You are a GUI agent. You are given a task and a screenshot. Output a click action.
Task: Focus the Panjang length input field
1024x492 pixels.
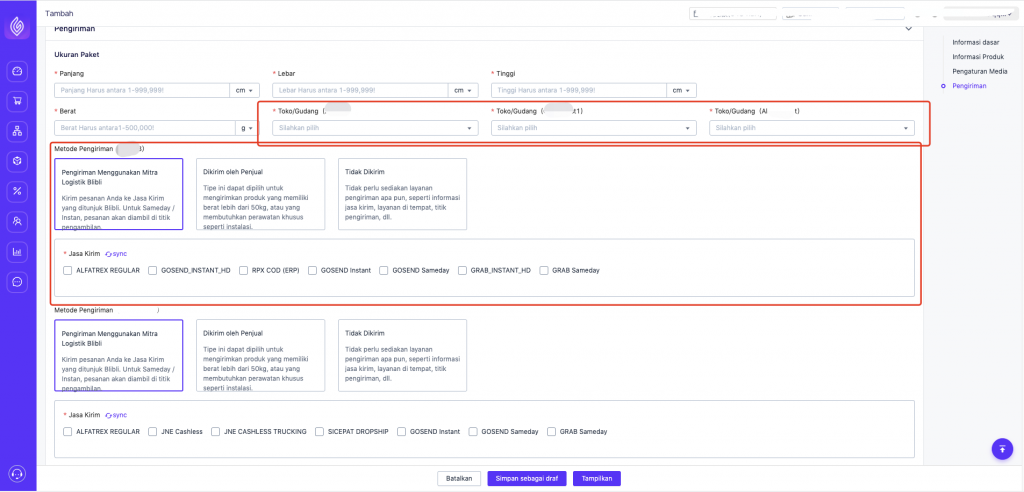click(x=142, y=90)
